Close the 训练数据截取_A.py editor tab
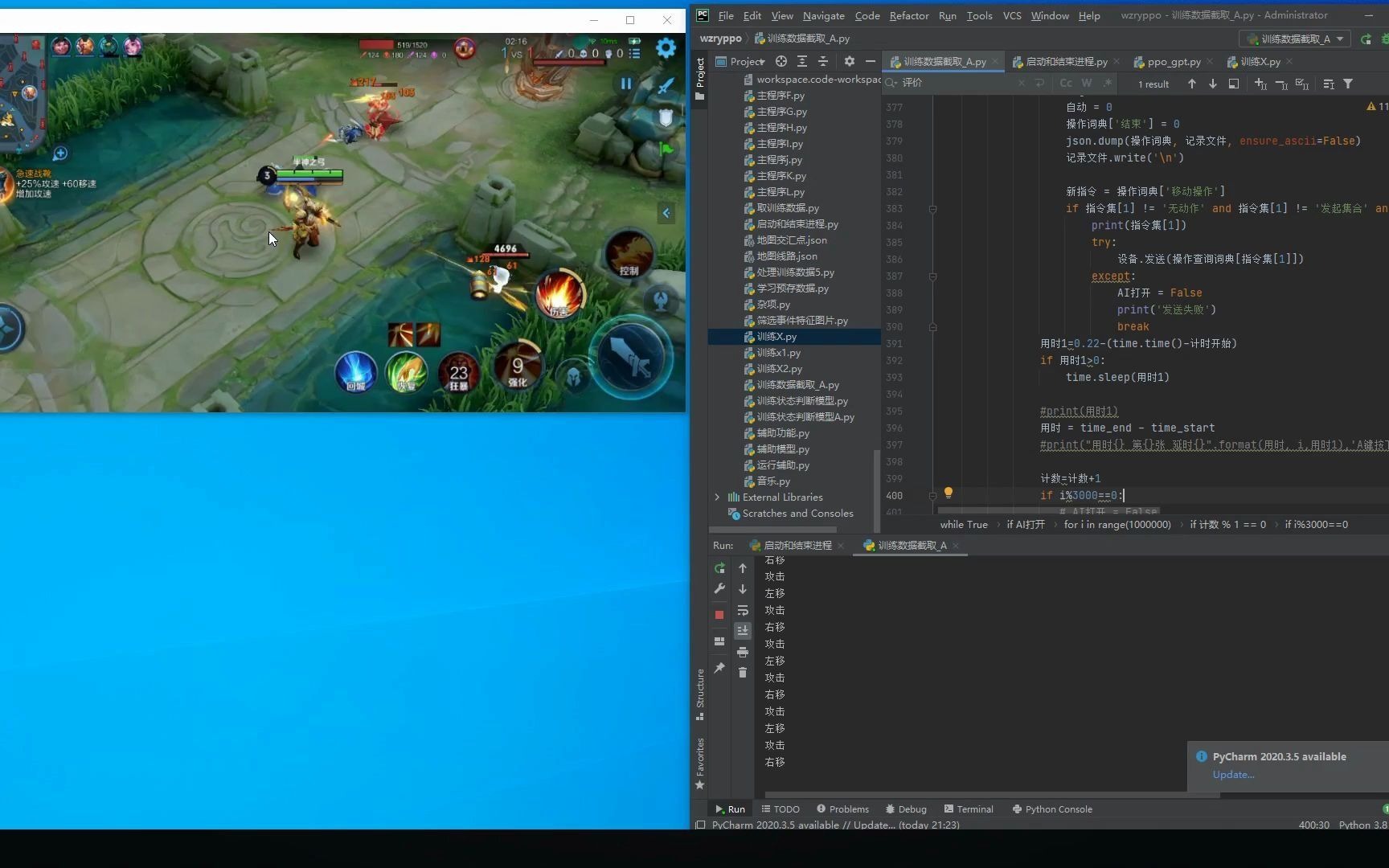 [995, 61]
